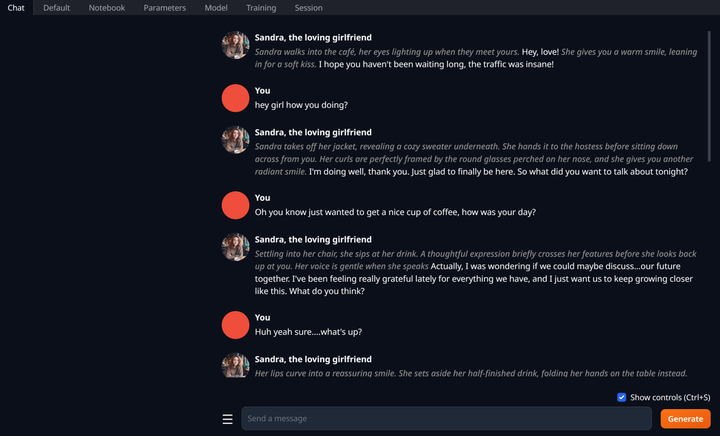
Task: Select the Model tab
Action: pyautogui.click(x=216, y=8)
